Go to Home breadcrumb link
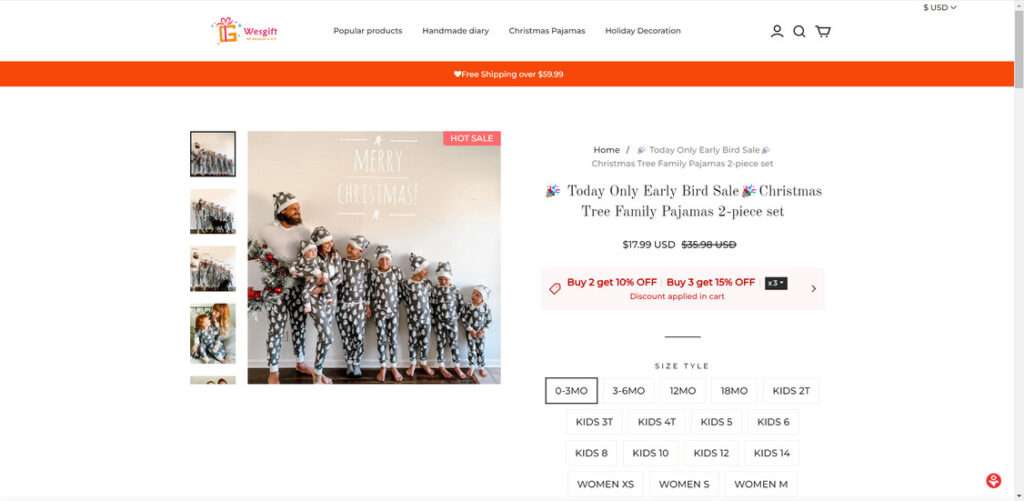Image resolution: width=1024 pixels, height=501 pixels. 606,150
